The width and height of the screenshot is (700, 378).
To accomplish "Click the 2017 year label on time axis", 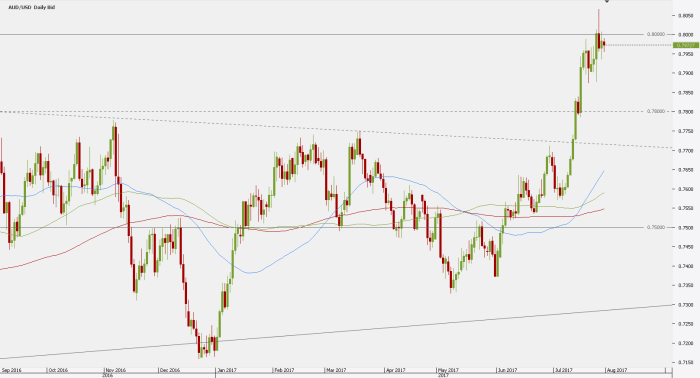I will [x=443, y=376].
